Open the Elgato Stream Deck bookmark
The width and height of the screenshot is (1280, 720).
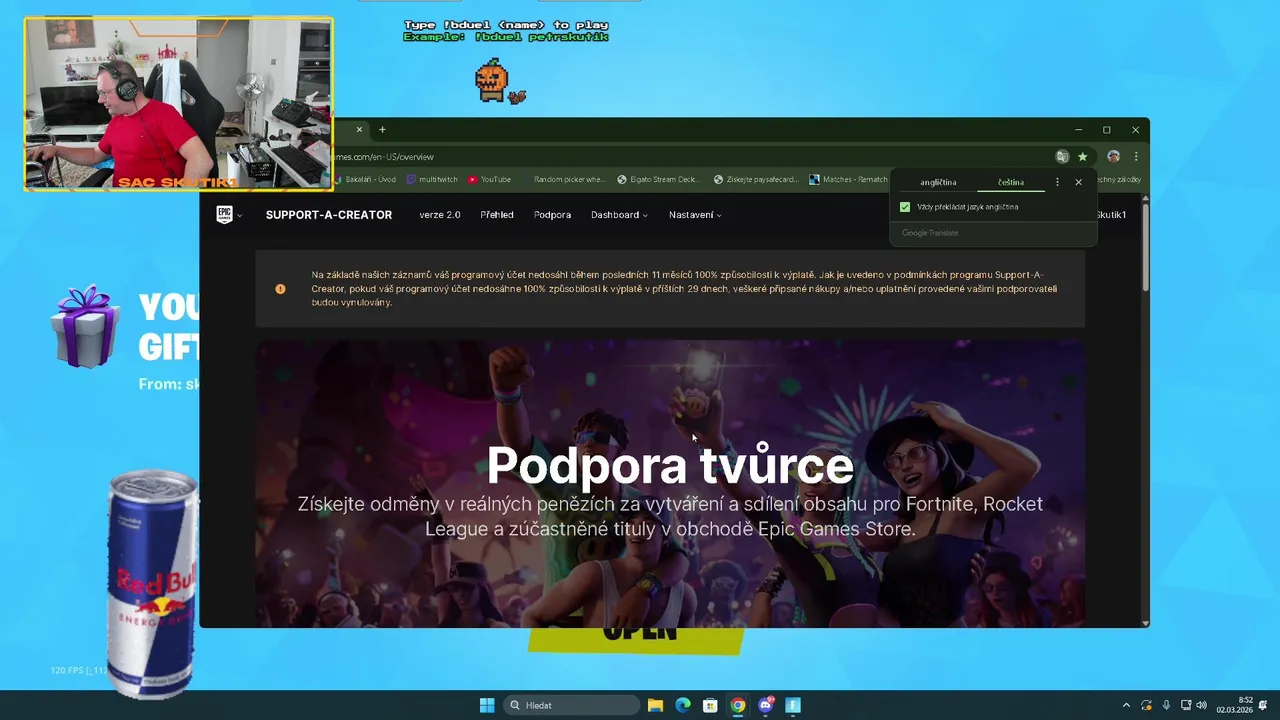(x=657, y=180)
